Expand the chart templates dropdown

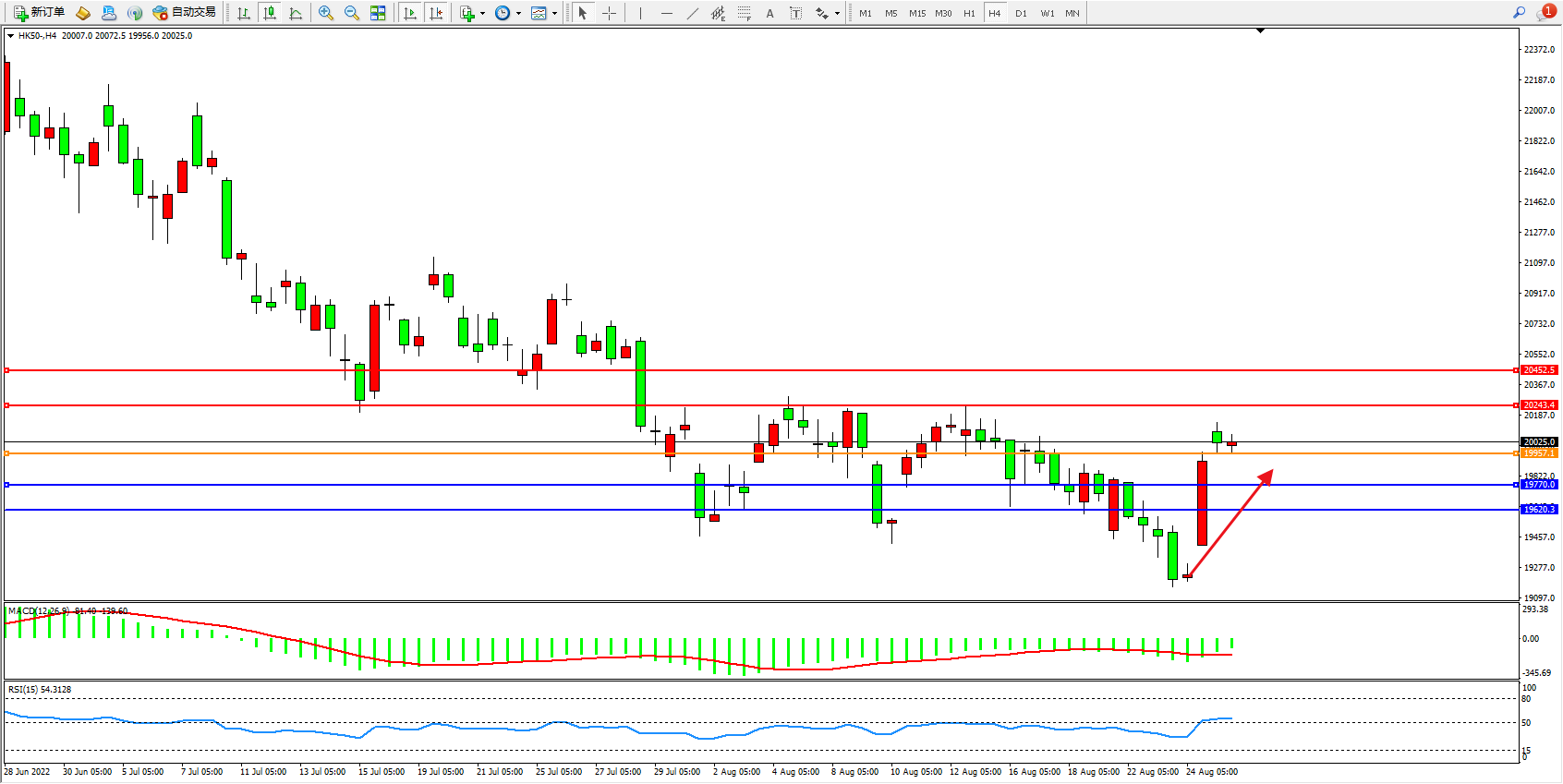[554, 13]
